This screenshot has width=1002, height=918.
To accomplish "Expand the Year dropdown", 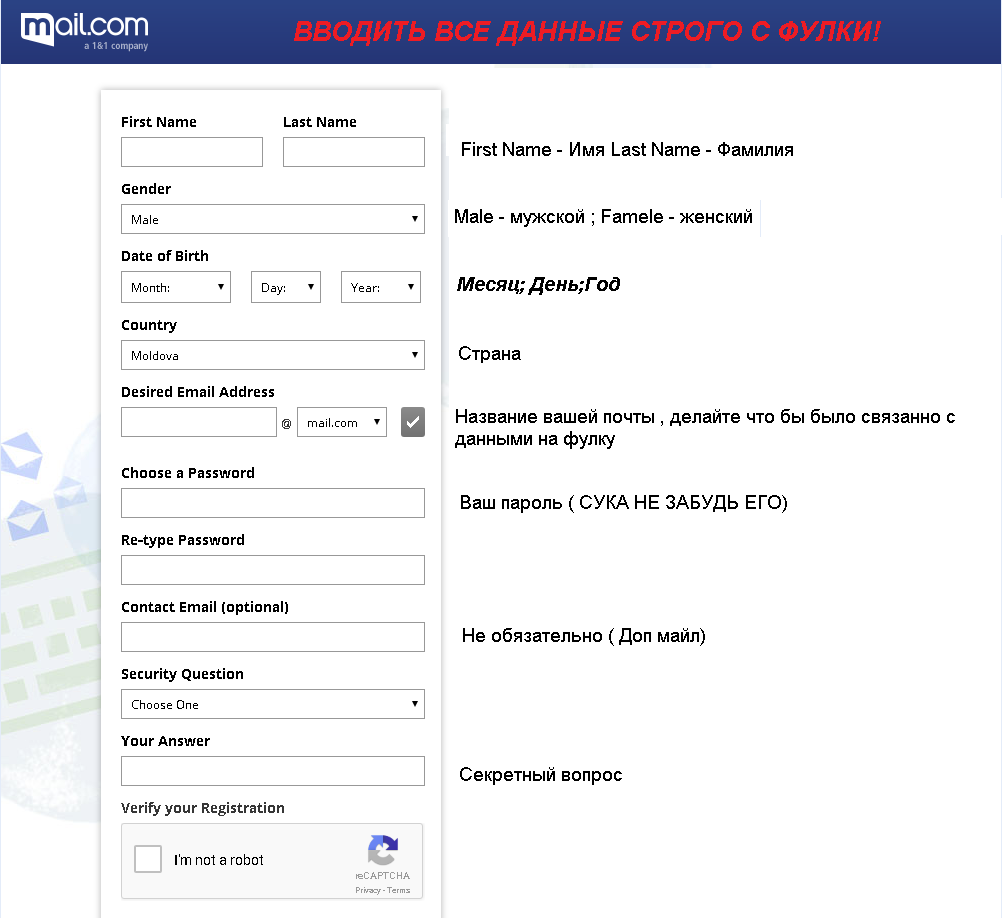I will (x=380, y=287).
